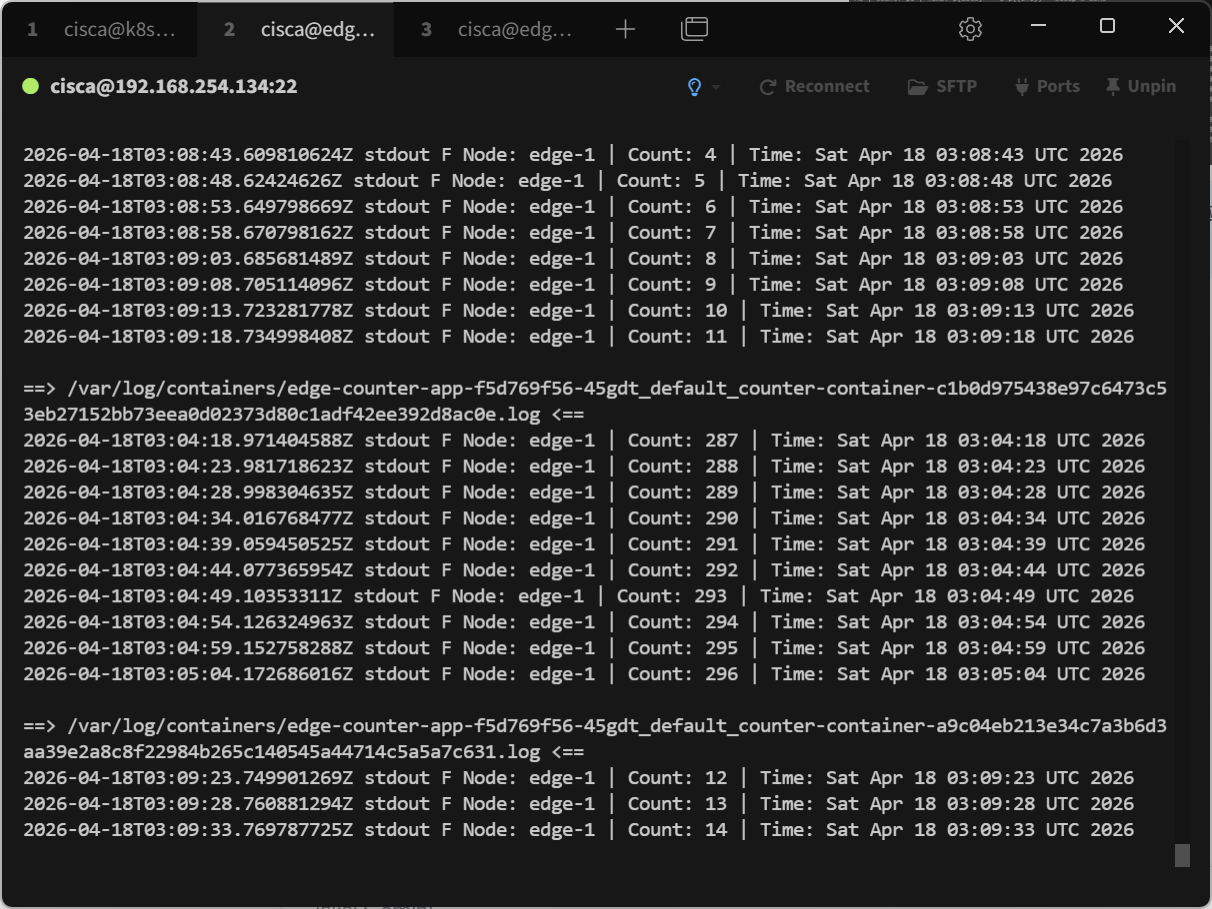1212x909 pixels.
Task: Open the profiles and connections icon
Action: click(694, 30)
